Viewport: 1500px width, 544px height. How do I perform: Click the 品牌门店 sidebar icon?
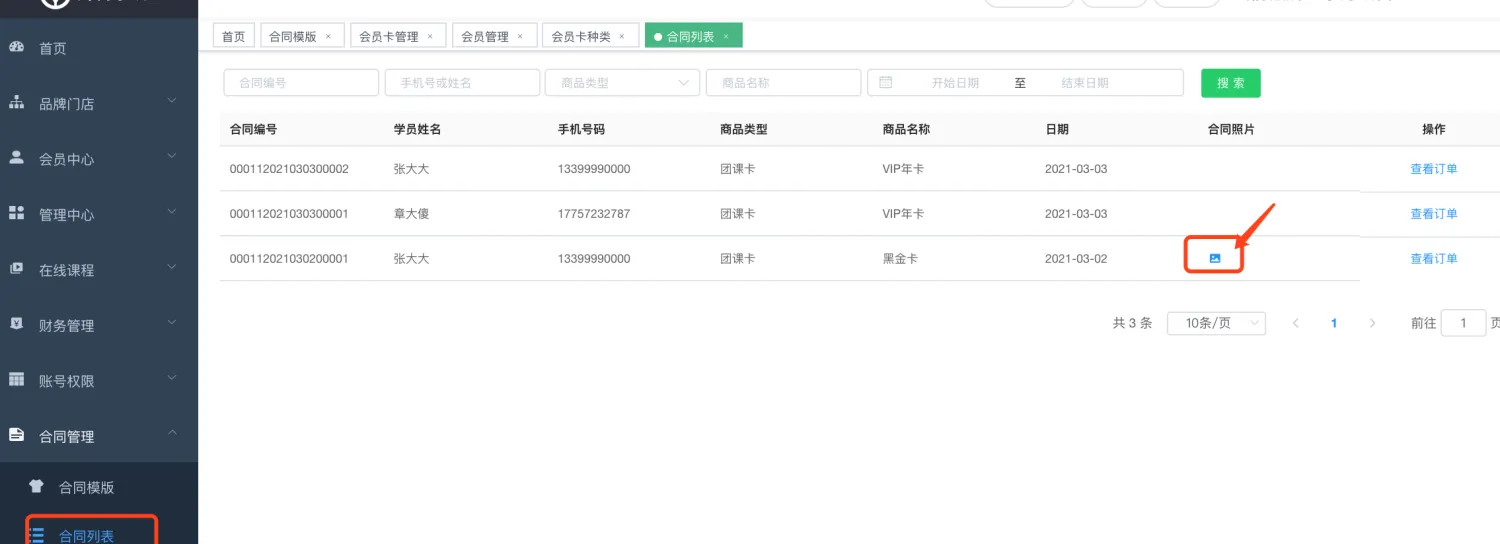pyautogui.click(x=16, y=103)
